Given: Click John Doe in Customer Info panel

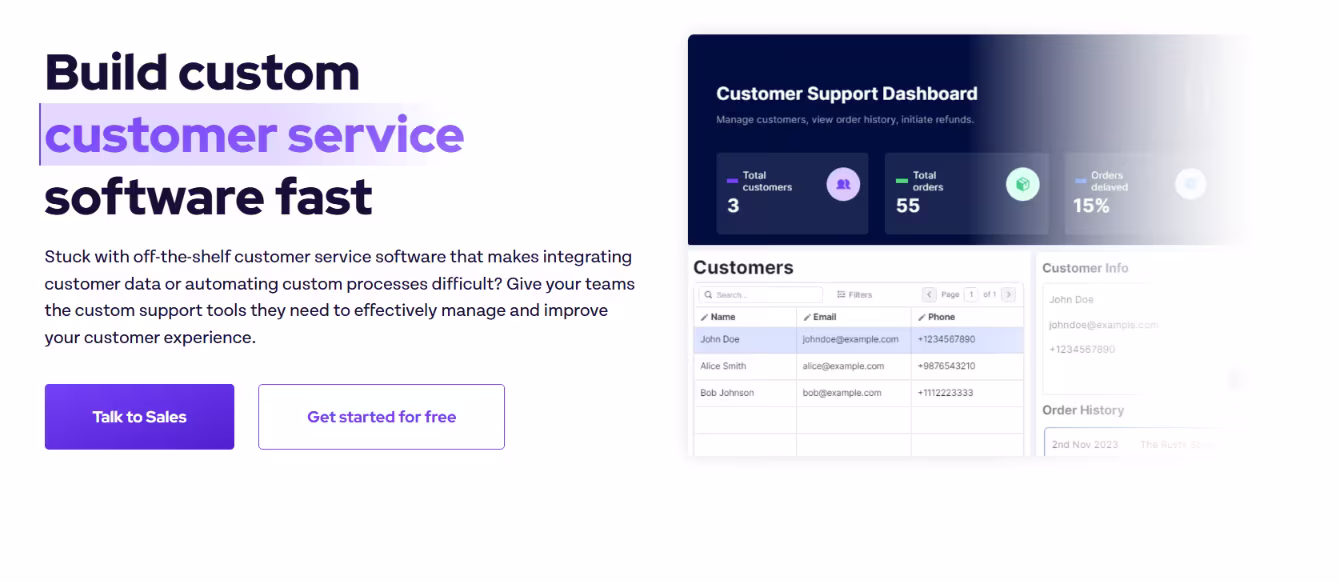Looking at the screenshot, I should 1071,300.
